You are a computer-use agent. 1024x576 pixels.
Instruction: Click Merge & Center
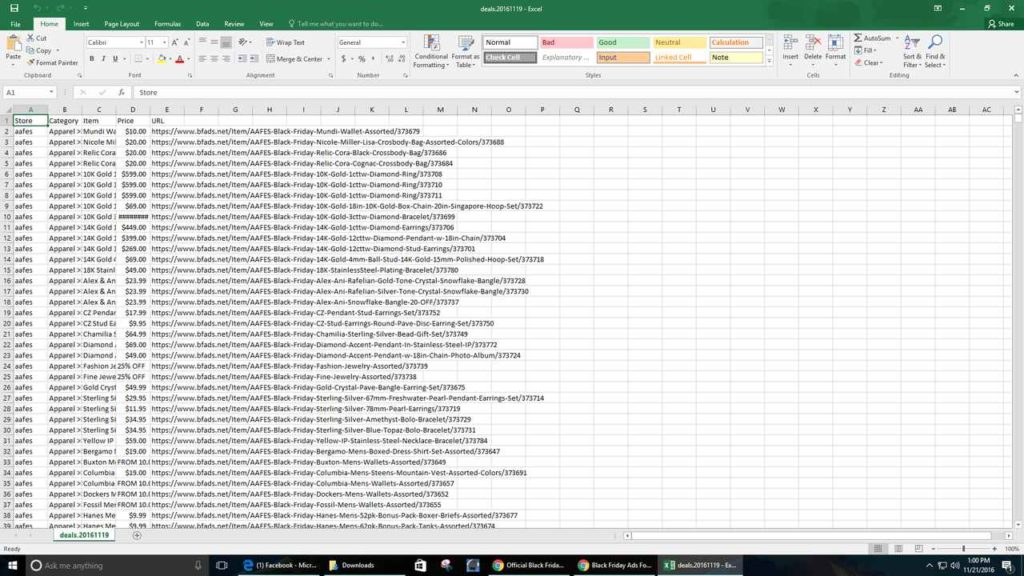click(x=294, y=59)
